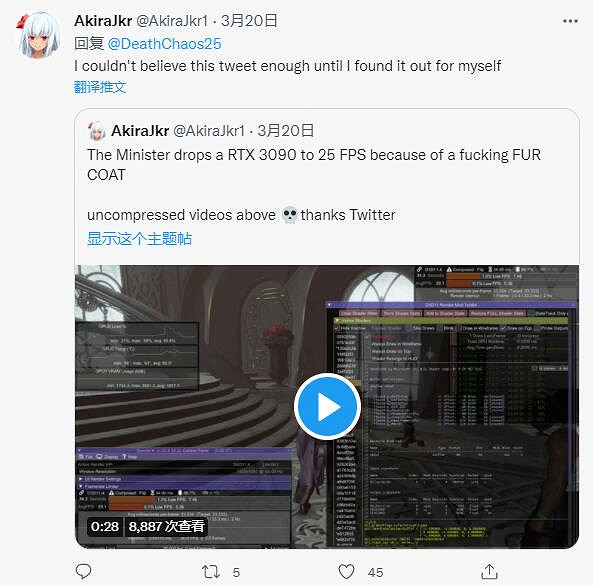Open the three-dot more options menu
Viewport: 593px width, 586px height.
point(570,21)
